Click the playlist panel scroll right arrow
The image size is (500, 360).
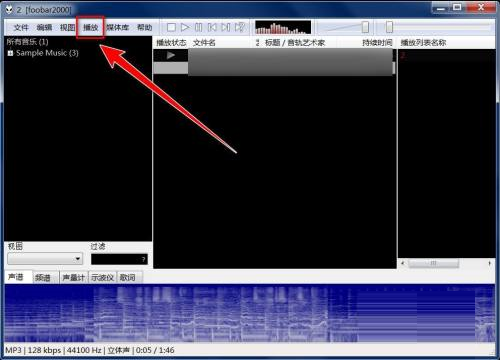490,263
